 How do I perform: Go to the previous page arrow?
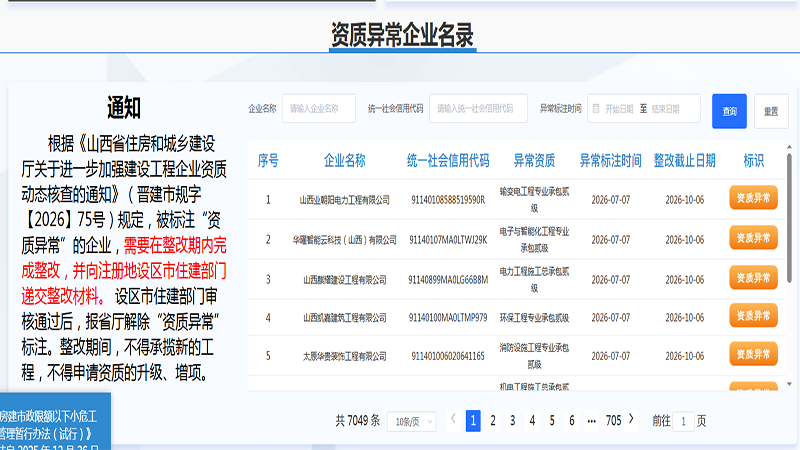click(x=453, y=419)
